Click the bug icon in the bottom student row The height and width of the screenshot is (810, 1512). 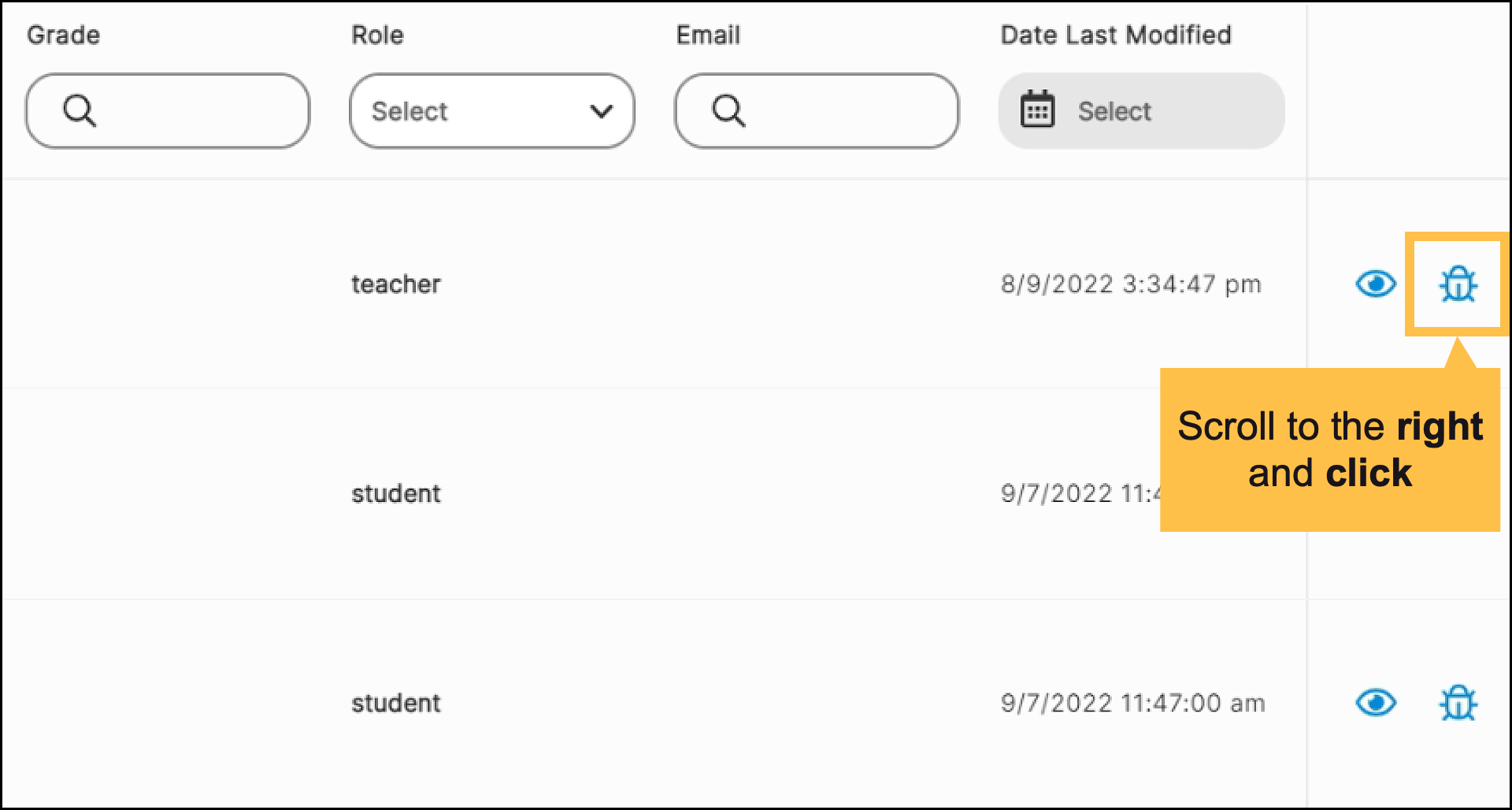point(1458,703)
